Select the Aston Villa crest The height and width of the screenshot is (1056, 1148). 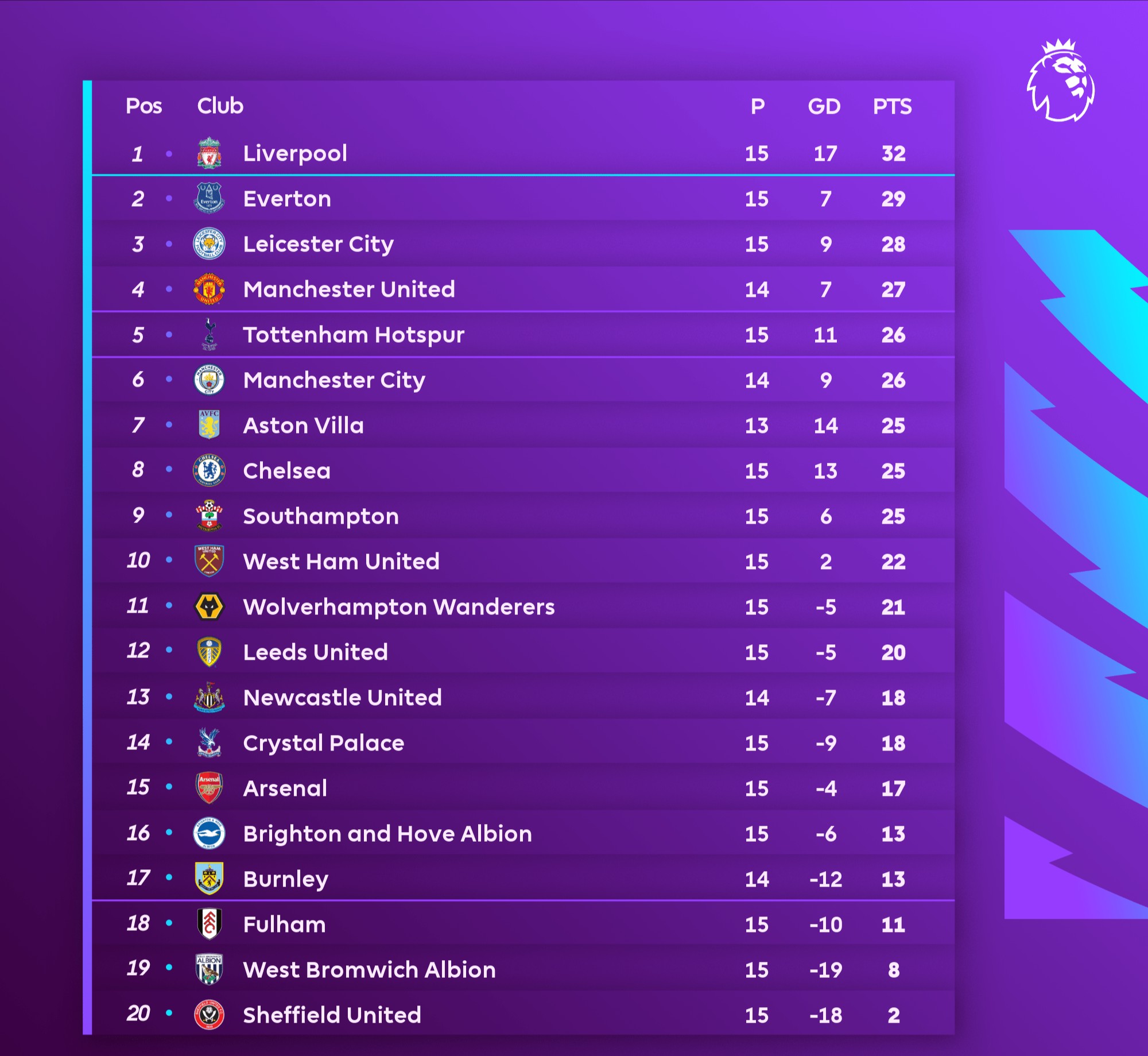tap(209, 424)
